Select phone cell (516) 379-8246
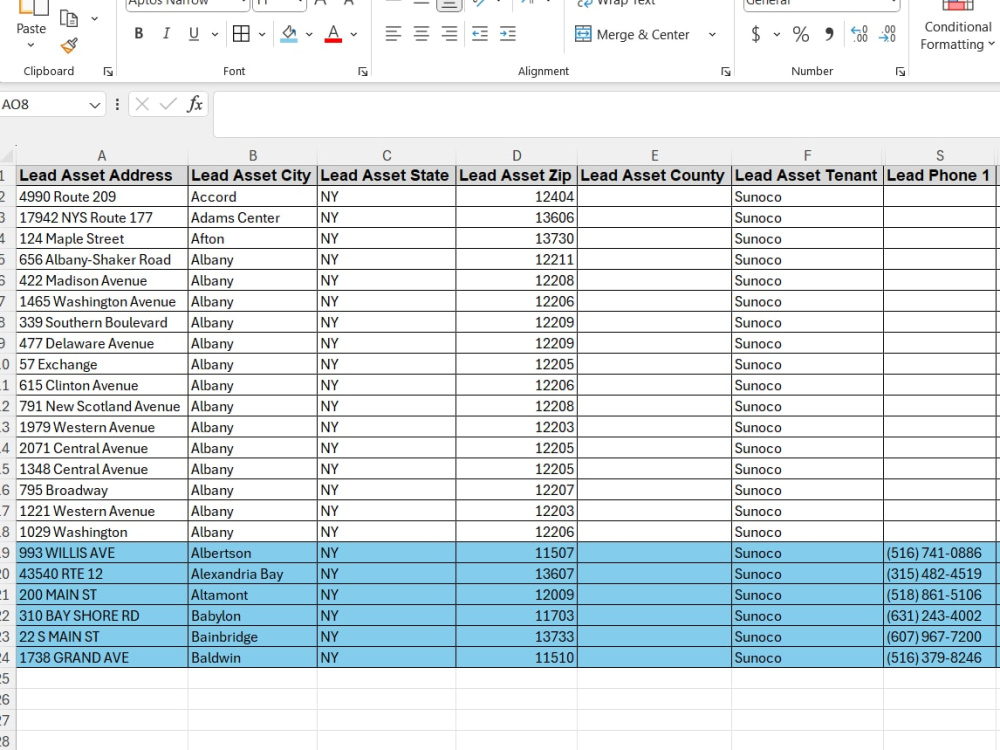 (x=939, y=658)
